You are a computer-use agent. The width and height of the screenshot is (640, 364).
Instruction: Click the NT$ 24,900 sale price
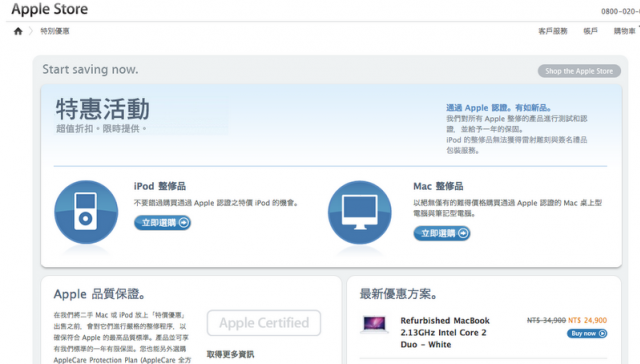[x=587, y=320]
